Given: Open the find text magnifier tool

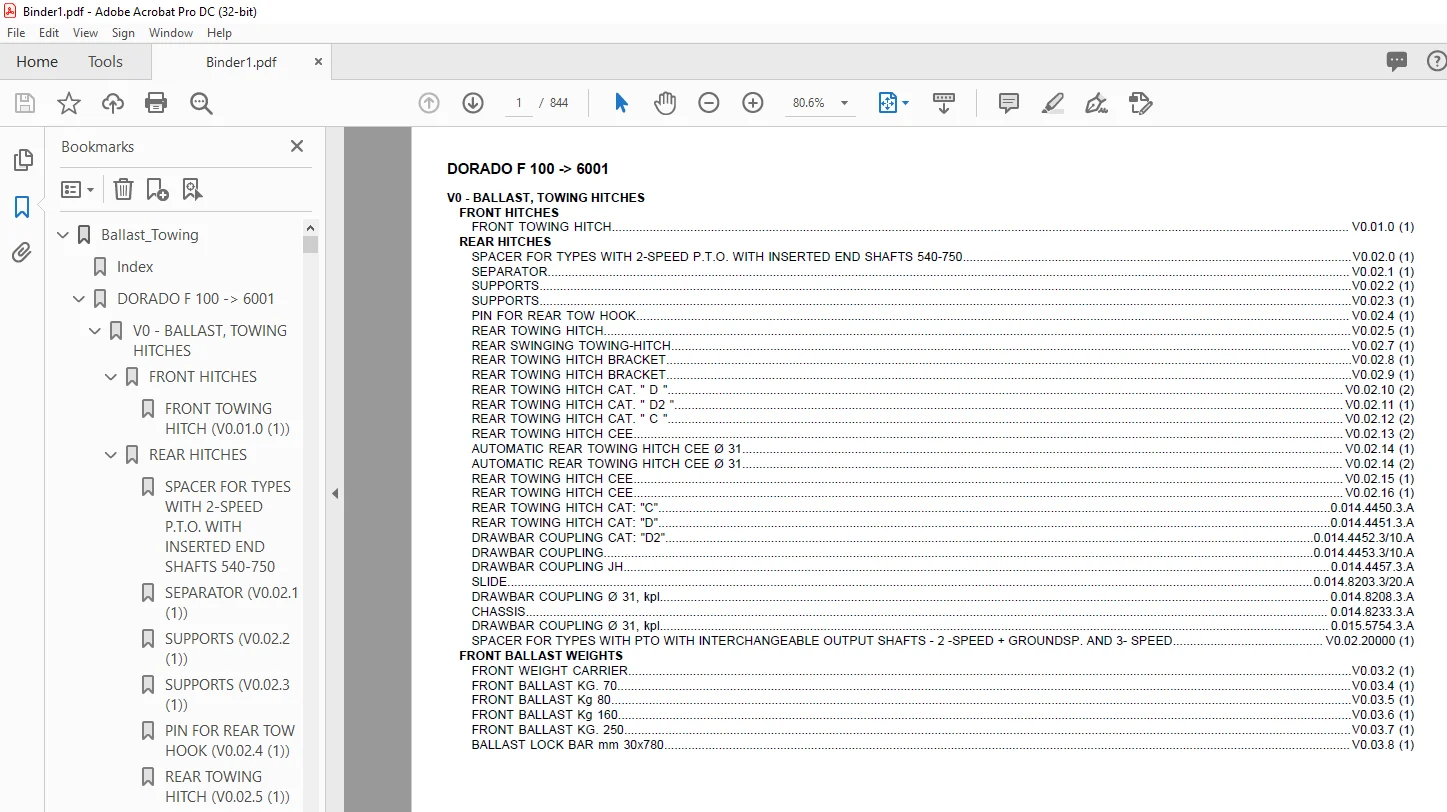Looking at the screenshot, I should tap(201, 103).
